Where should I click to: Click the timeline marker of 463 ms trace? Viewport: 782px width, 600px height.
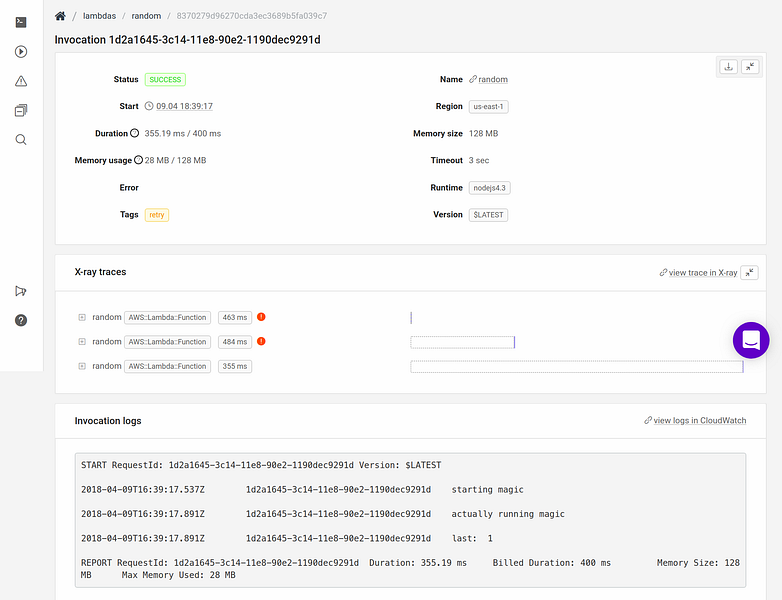pos(411,318)
